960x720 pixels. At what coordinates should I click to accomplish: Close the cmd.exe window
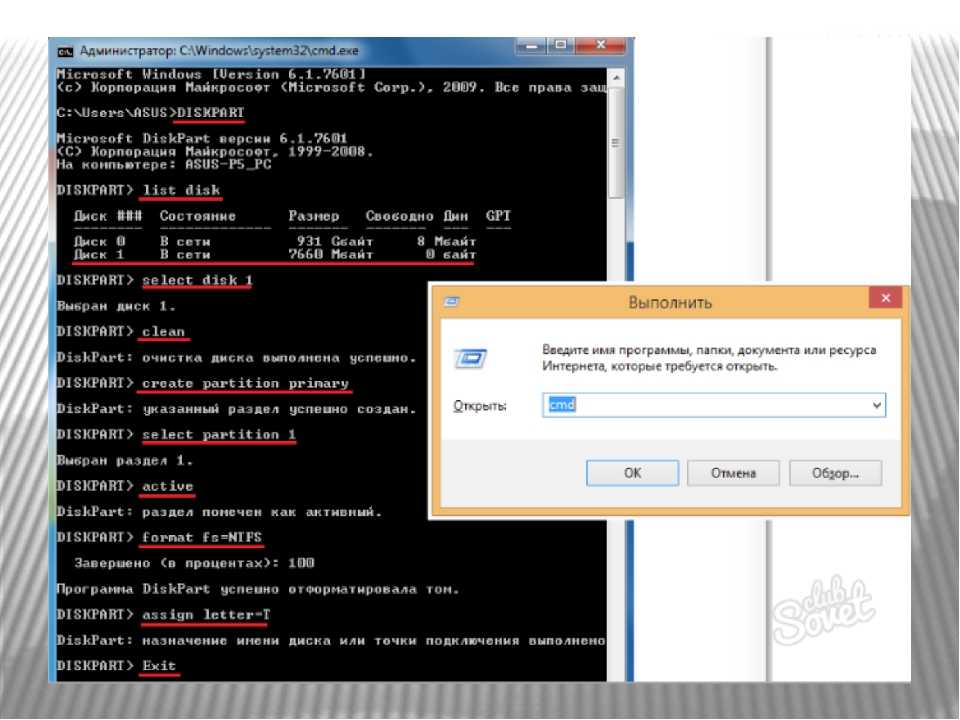click(x=601, y=46)
